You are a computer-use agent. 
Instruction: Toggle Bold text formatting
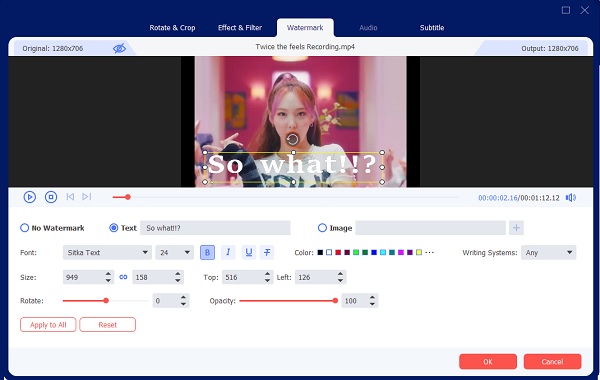coord(207,252)
